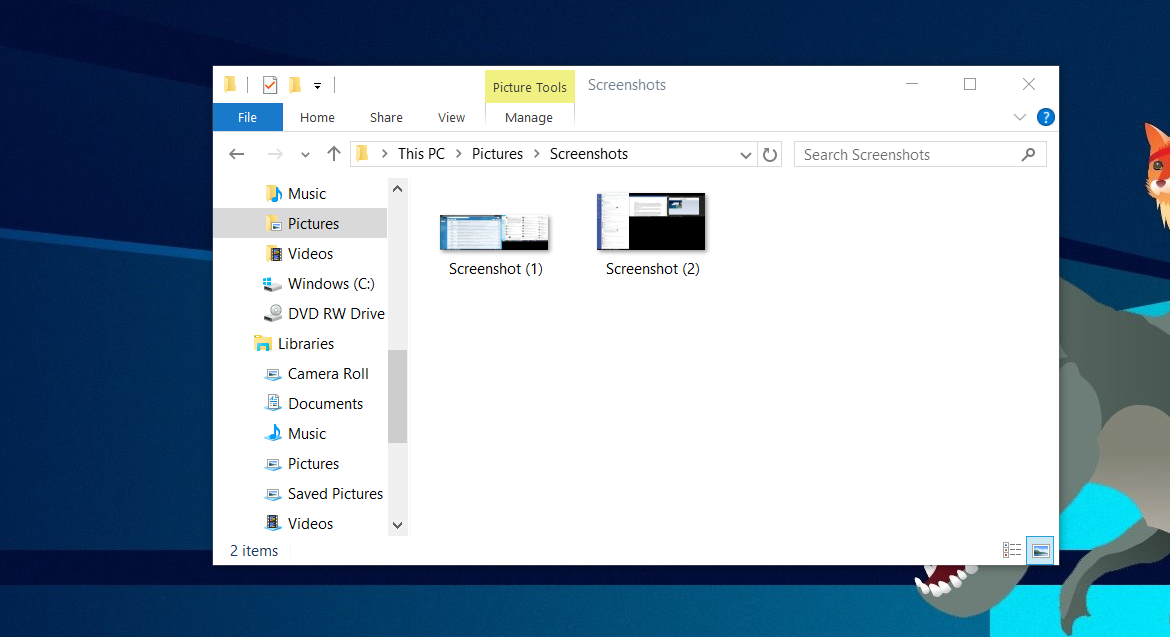Image resolution: width=1170 pixels, height=637 pixels.
Task: Open recent locations dropdown beside forward arrow
Action: point(305,154)
